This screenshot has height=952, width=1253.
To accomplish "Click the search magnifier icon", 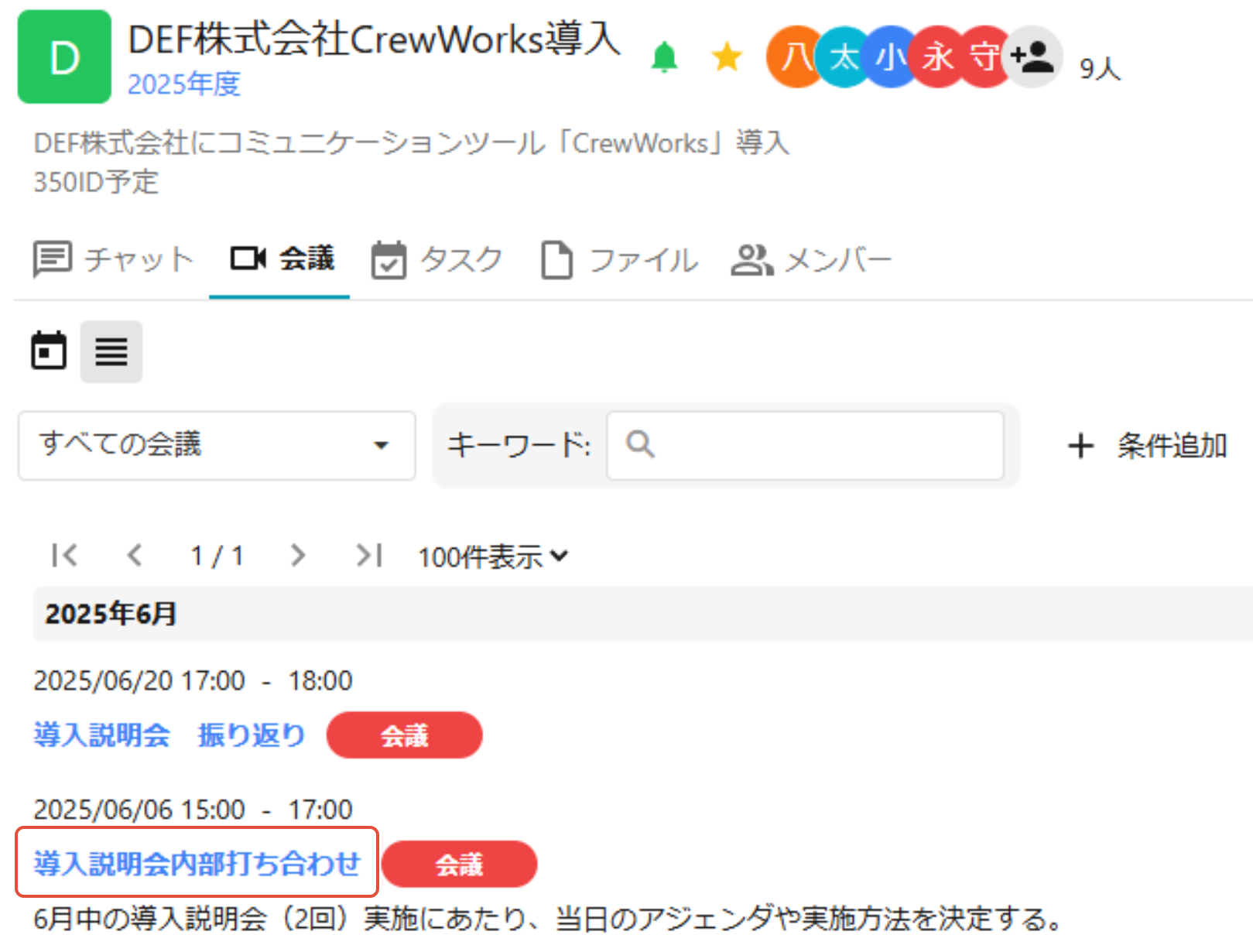I will 640,444.
